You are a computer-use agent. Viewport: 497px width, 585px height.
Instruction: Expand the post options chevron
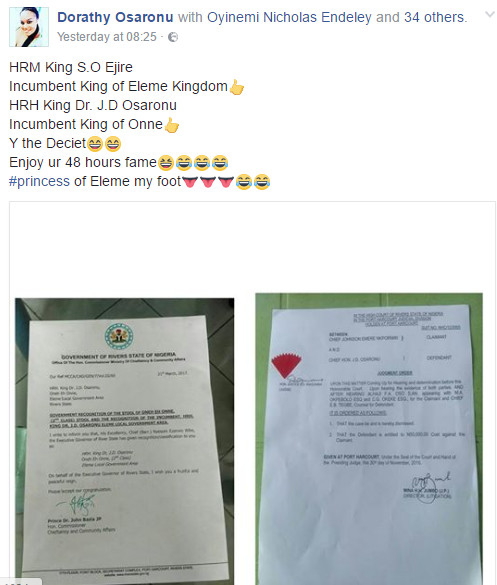(490, 15)
